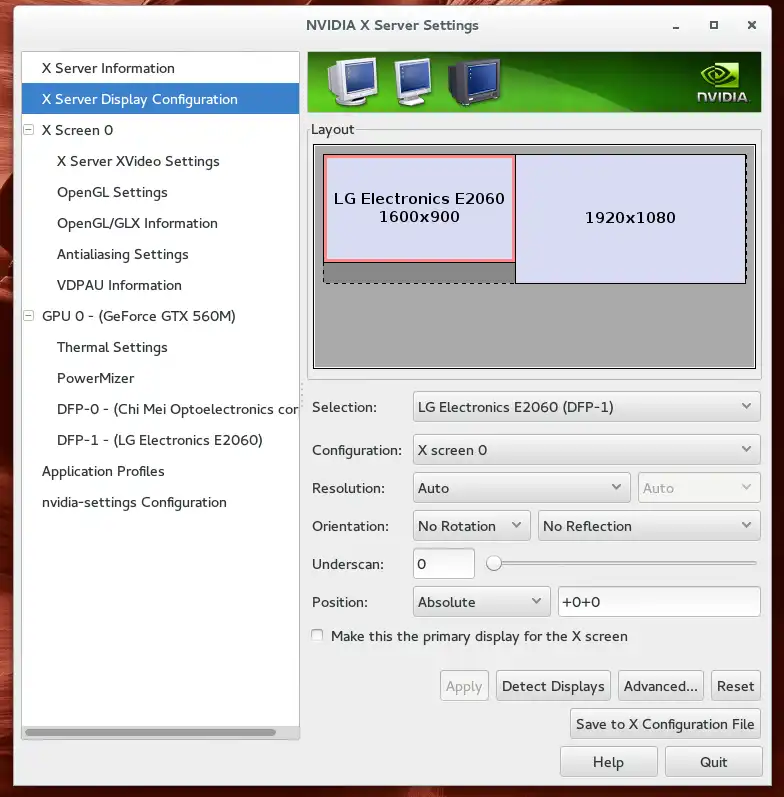Open nvidia-settings Configuration page
The width and height of the screenshot is (784, 797).
(160, 502)
